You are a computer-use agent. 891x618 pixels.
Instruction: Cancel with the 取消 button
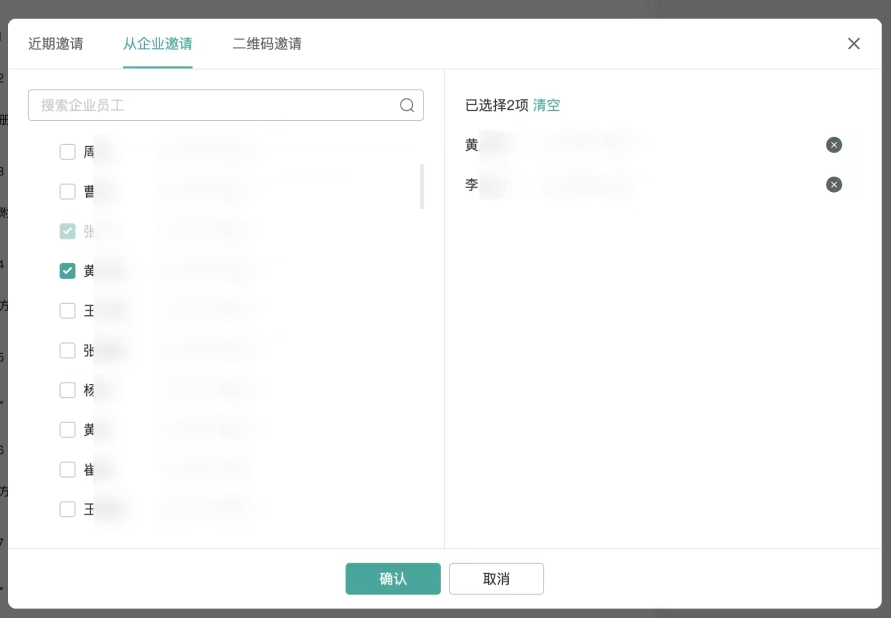496,579
